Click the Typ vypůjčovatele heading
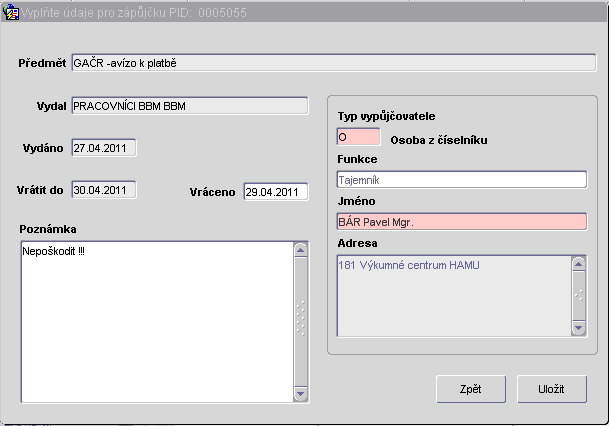 [386, 116]
